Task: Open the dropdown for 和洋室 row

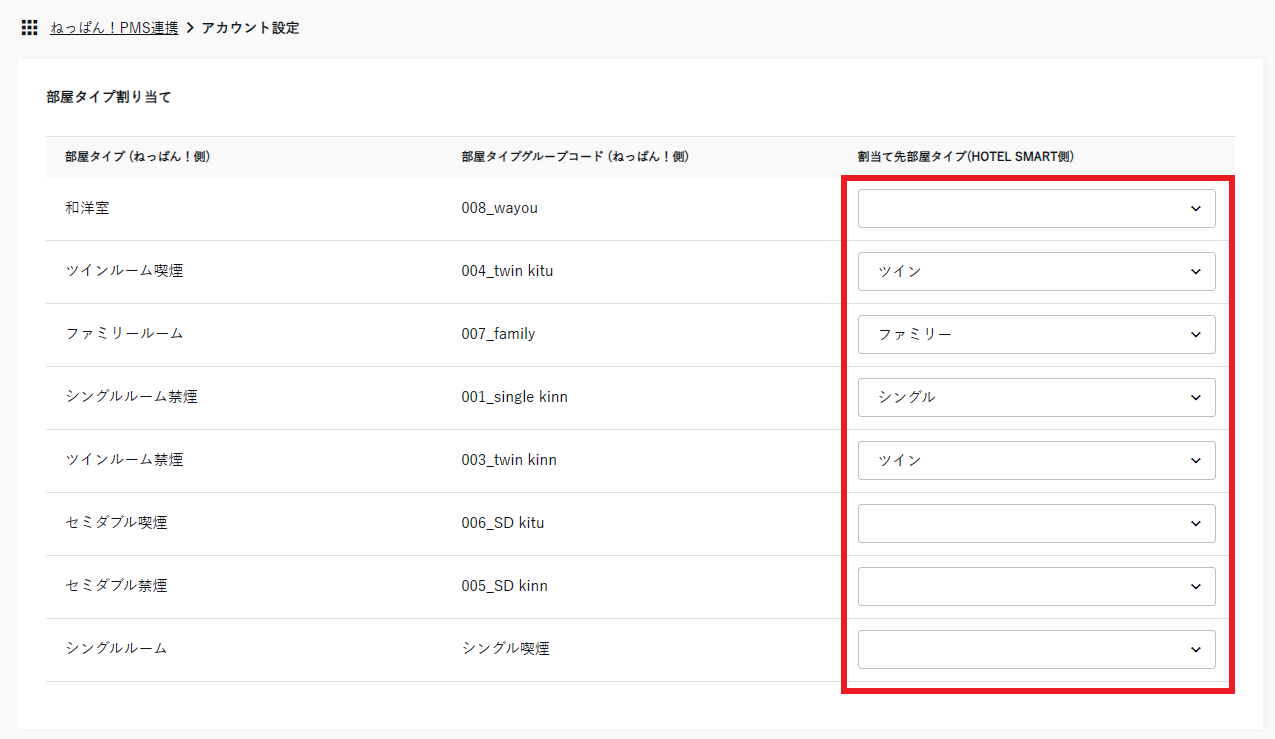Action: [x=1036, y=209]
